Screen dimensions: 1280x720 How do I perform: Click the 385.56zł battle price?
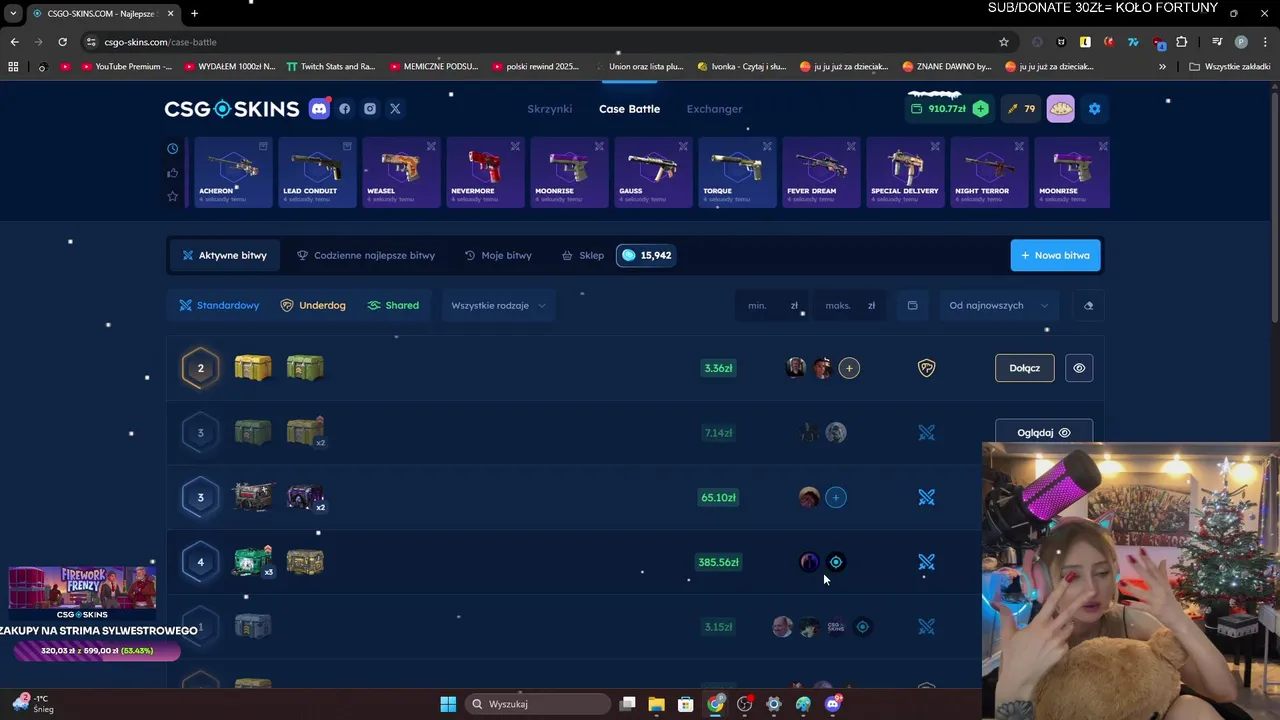pos(718,562)
